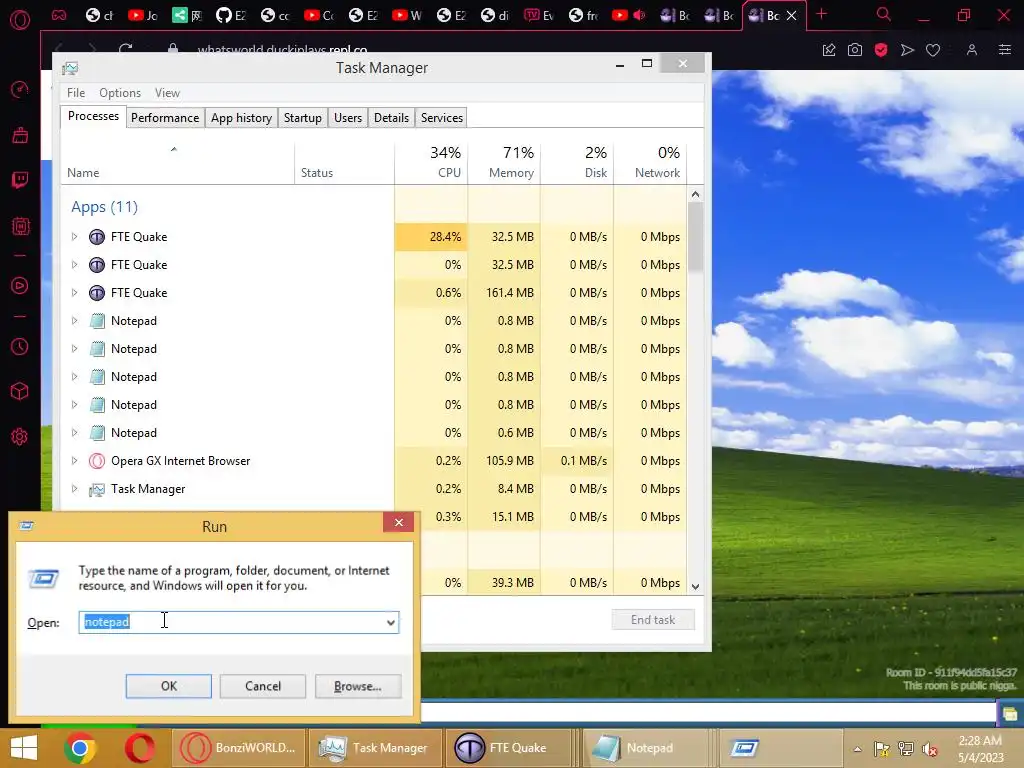Open the profile account icon
The width and height of the screenshot is (1024, 768).
click(x=972, y=50)
